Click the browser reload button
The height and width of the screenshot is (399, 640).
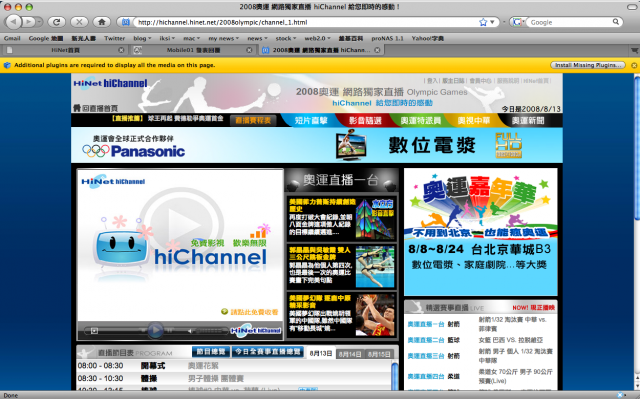[x=56, y=22]
